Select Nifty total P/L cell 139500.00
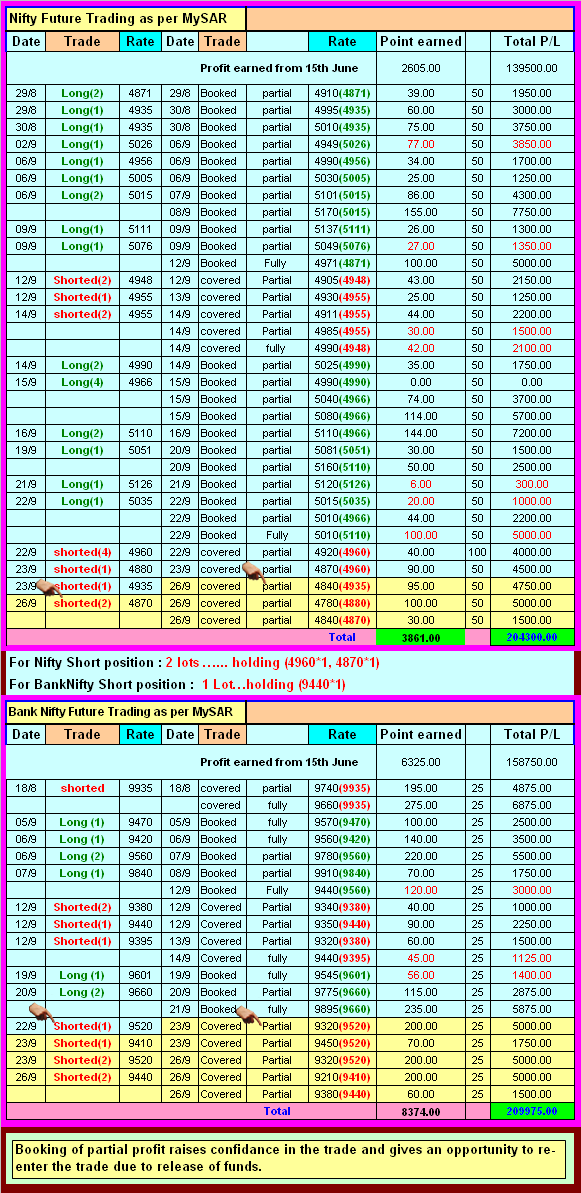The image size is (581, 1193). (x=531, y=68)
